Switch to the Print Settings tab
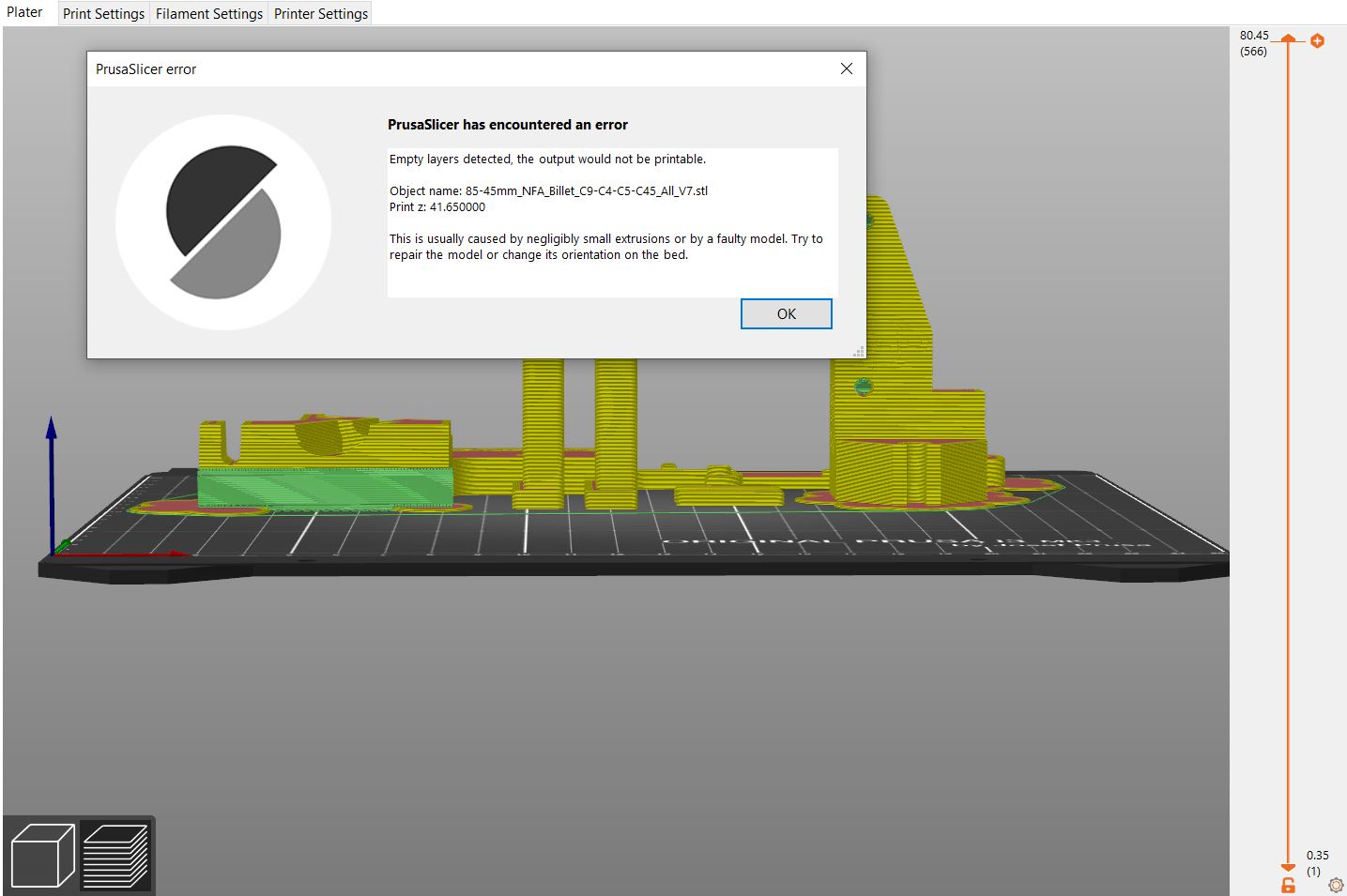 103,13
